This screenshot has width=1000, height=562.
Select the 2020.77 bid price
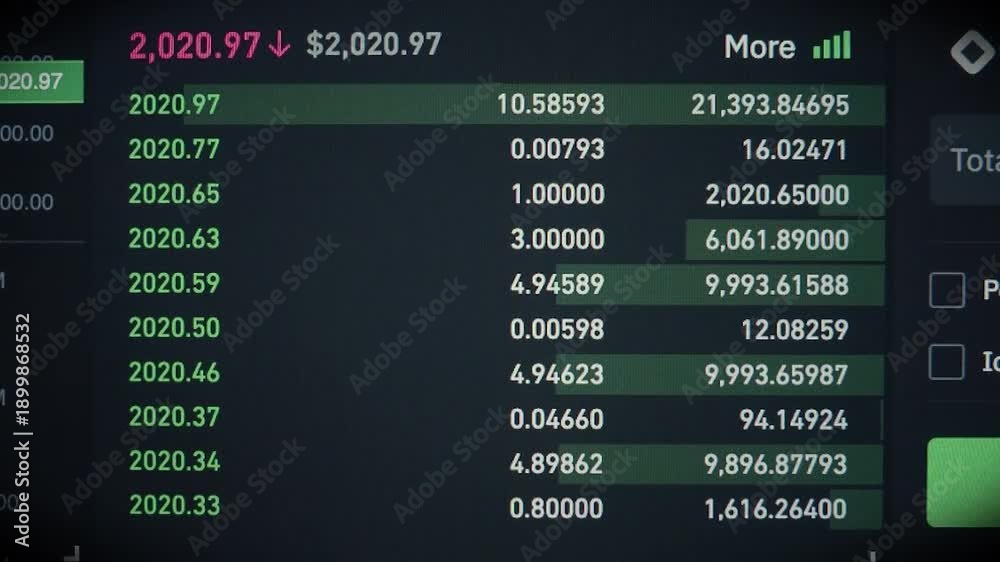(174, 149)
